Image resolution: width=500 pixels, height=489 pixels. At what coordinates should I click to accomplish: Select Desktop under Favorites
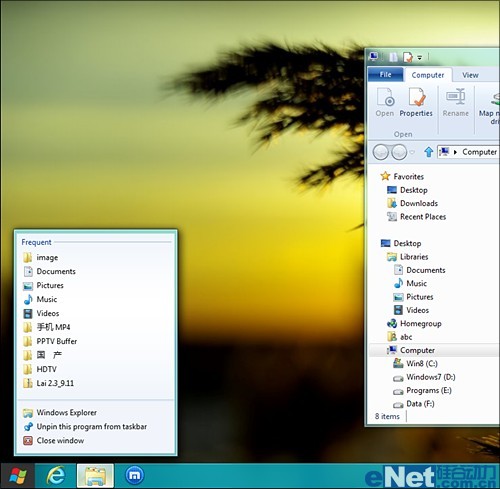pyautogui.click(x=407, y=190)
